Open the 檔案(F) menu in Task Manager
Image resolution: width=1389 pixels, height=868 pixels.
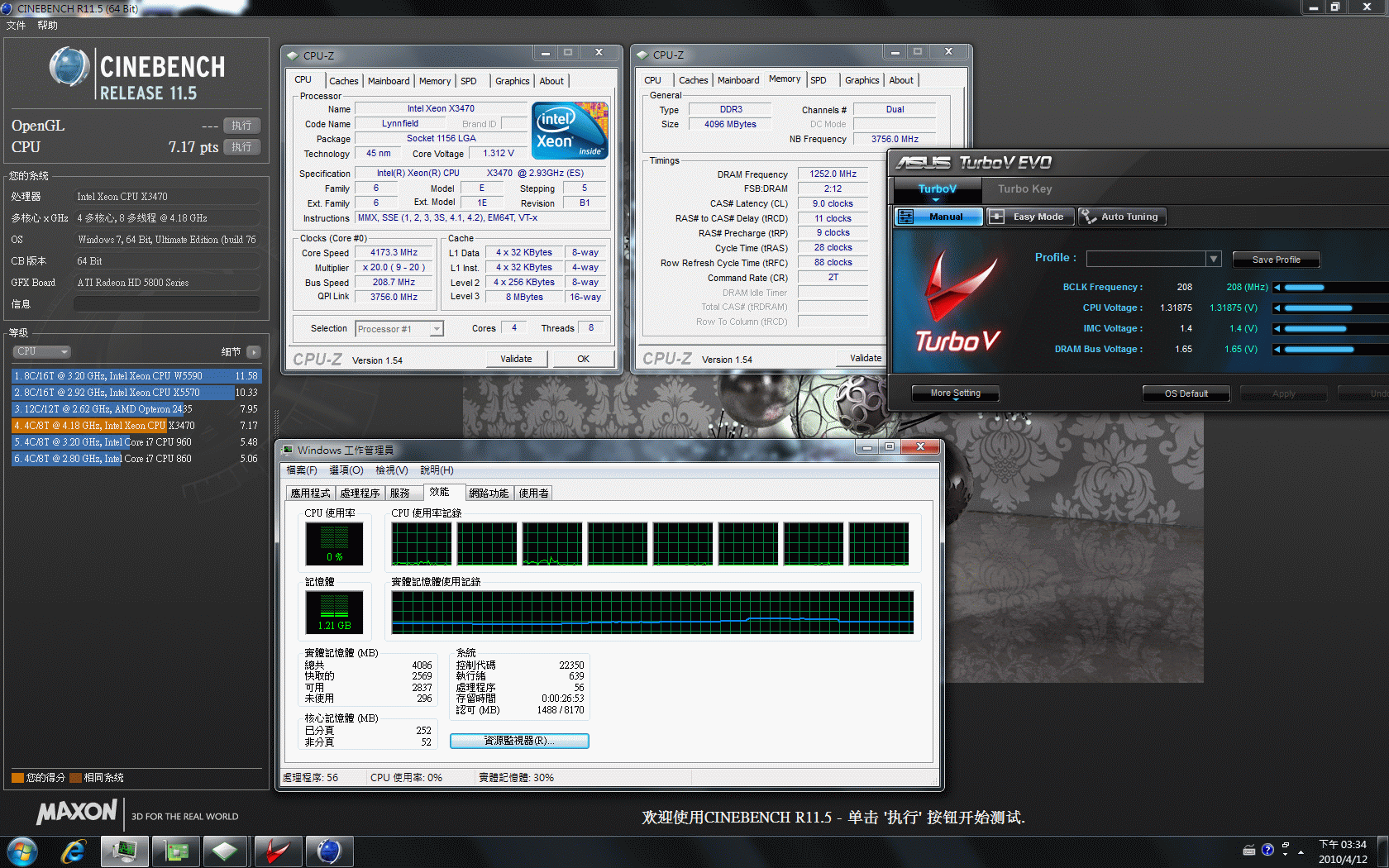[x=302, y=470]
